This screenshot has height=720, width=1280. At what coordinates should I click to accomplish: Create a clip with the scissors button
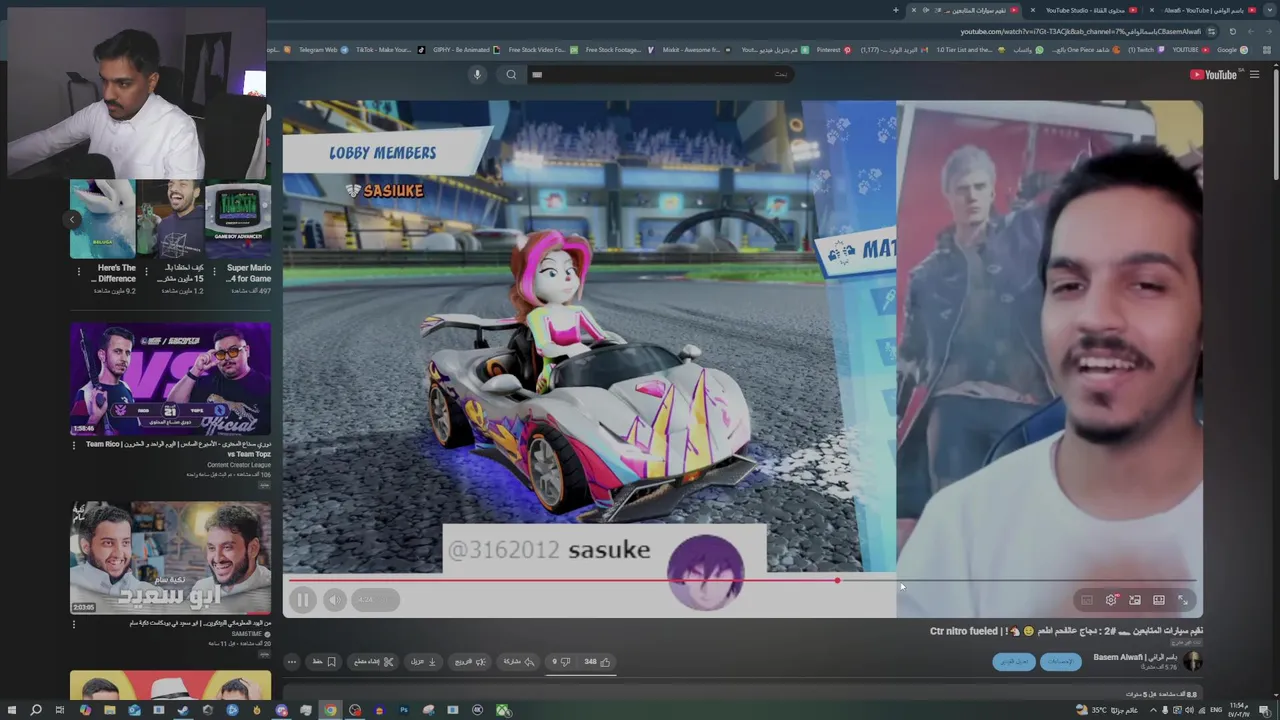(x=373, y=661)
